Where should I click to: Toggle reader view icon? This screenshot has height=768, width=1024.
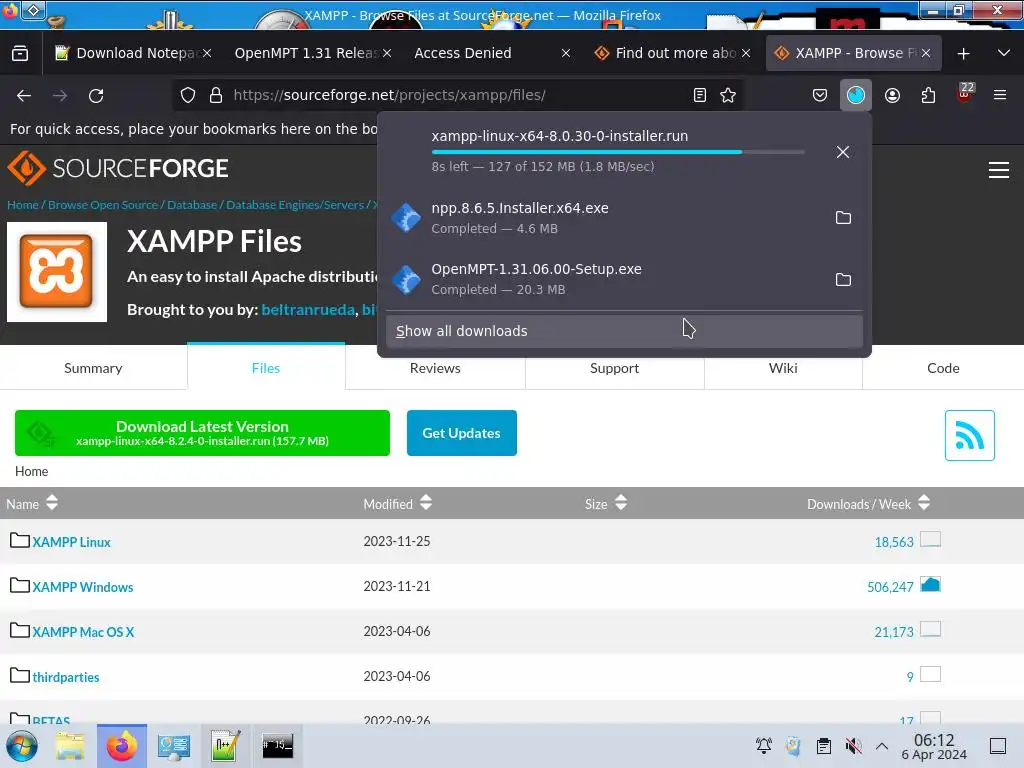pos(699,95)
